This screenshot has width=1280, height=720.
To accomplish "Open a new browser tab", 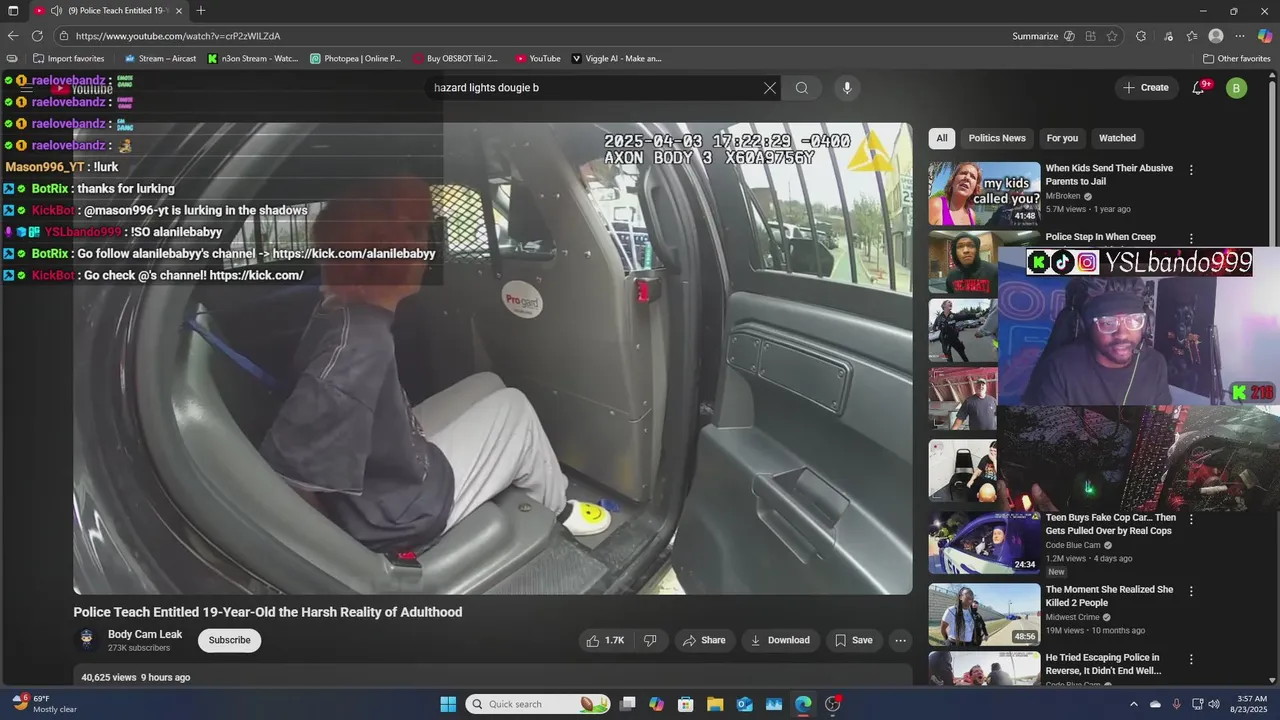I will [201, 11].
